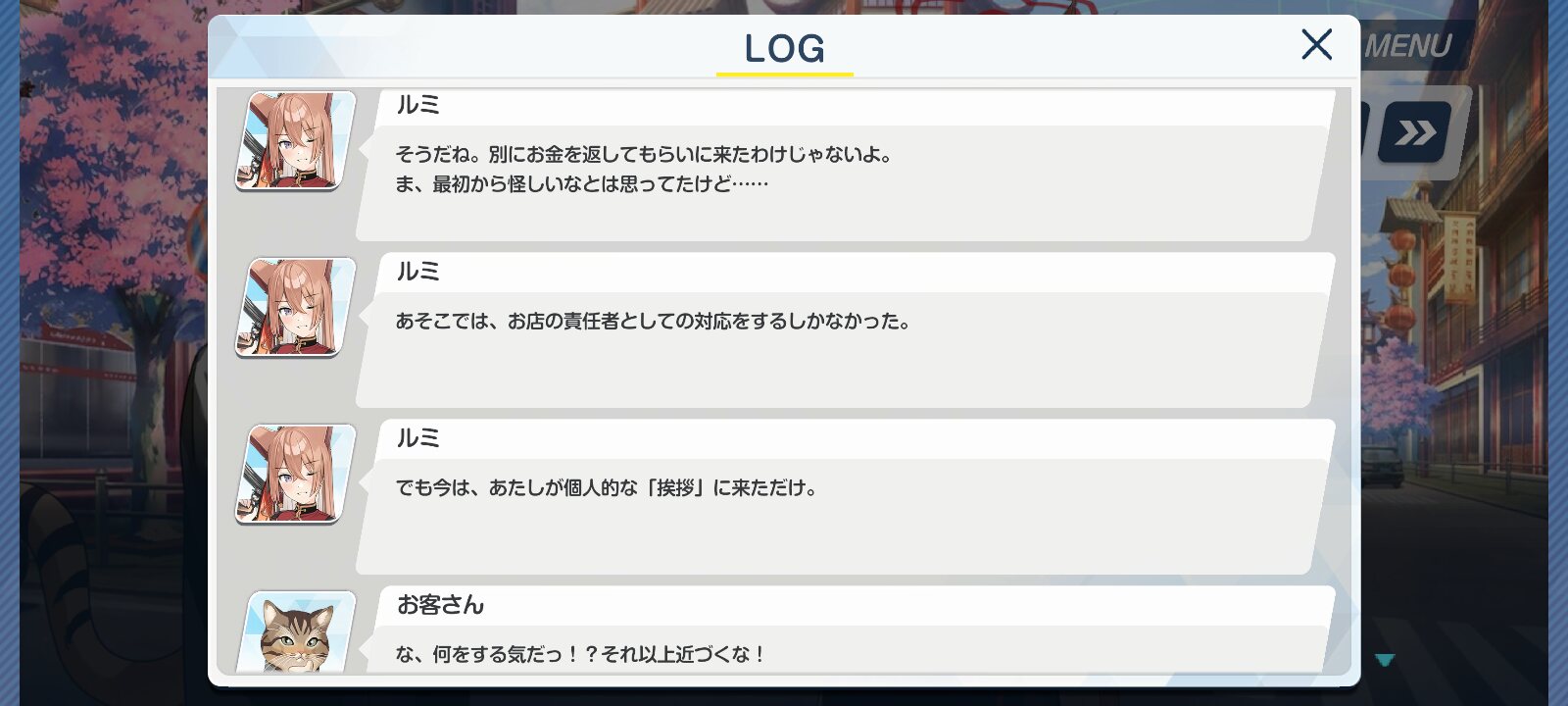Close the LOG window with the X

pyautogui.click(x=1316, y=44)
